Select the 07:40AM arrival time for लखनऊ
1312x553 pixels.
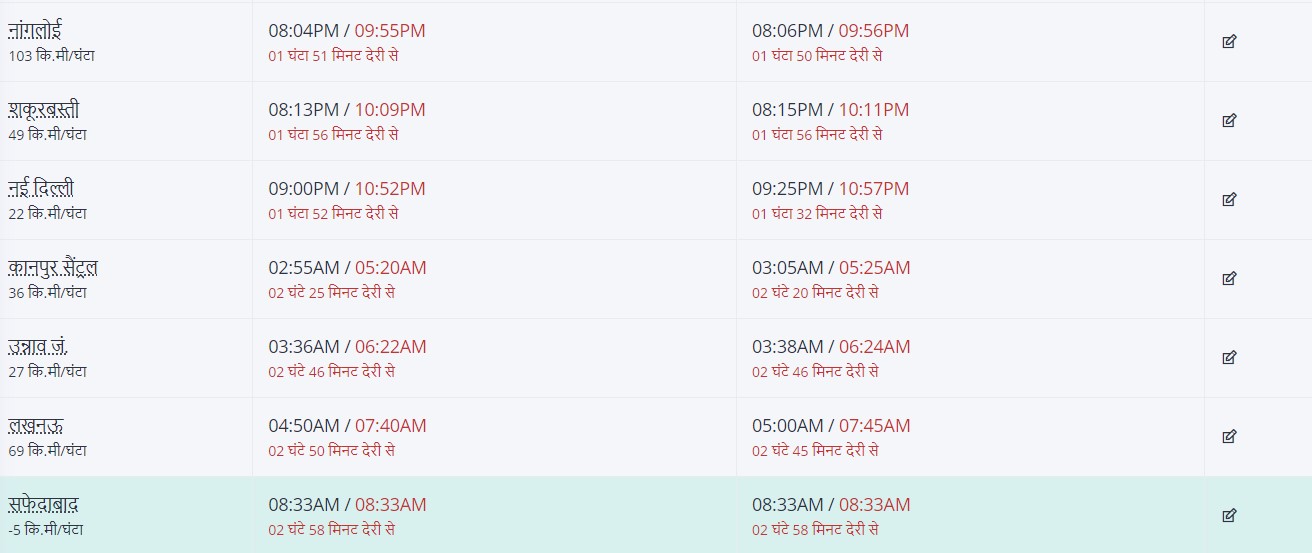tap(391, 426)
